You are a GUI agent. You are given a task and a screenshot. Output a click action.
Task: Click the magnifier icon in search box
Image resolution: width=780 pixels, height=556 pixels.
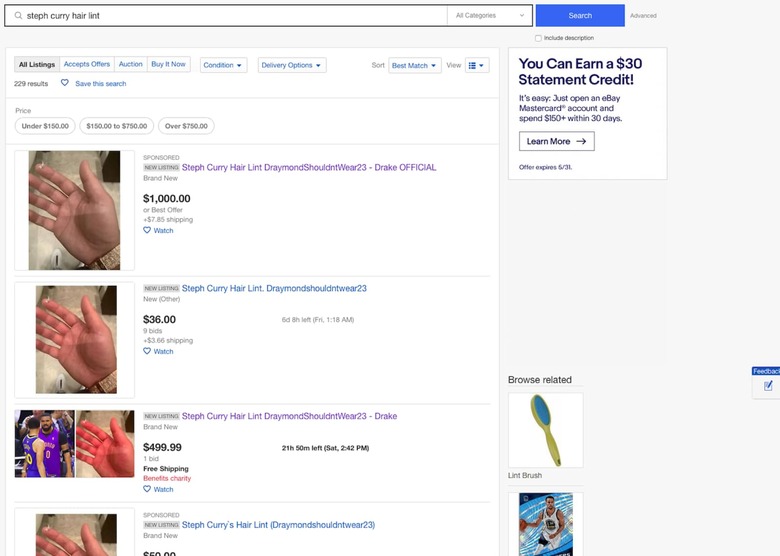point(18,15)
